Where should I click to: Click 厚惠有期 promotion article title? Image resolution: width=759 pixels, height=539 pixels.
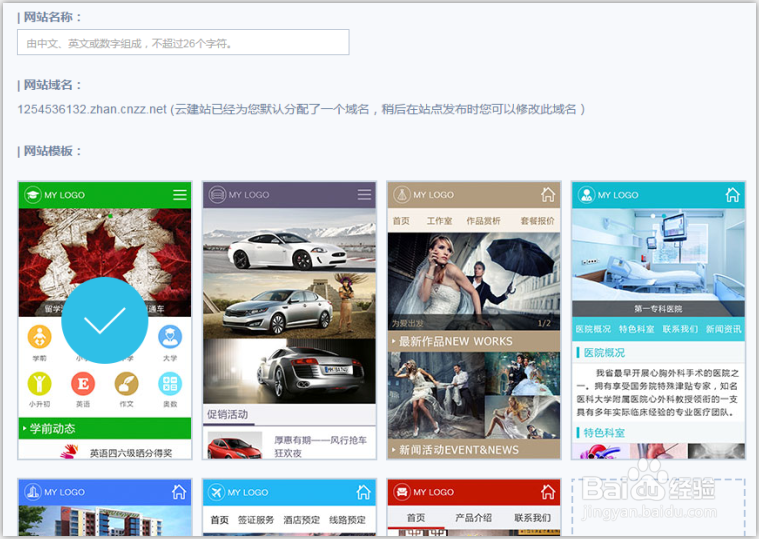(320, 446)
